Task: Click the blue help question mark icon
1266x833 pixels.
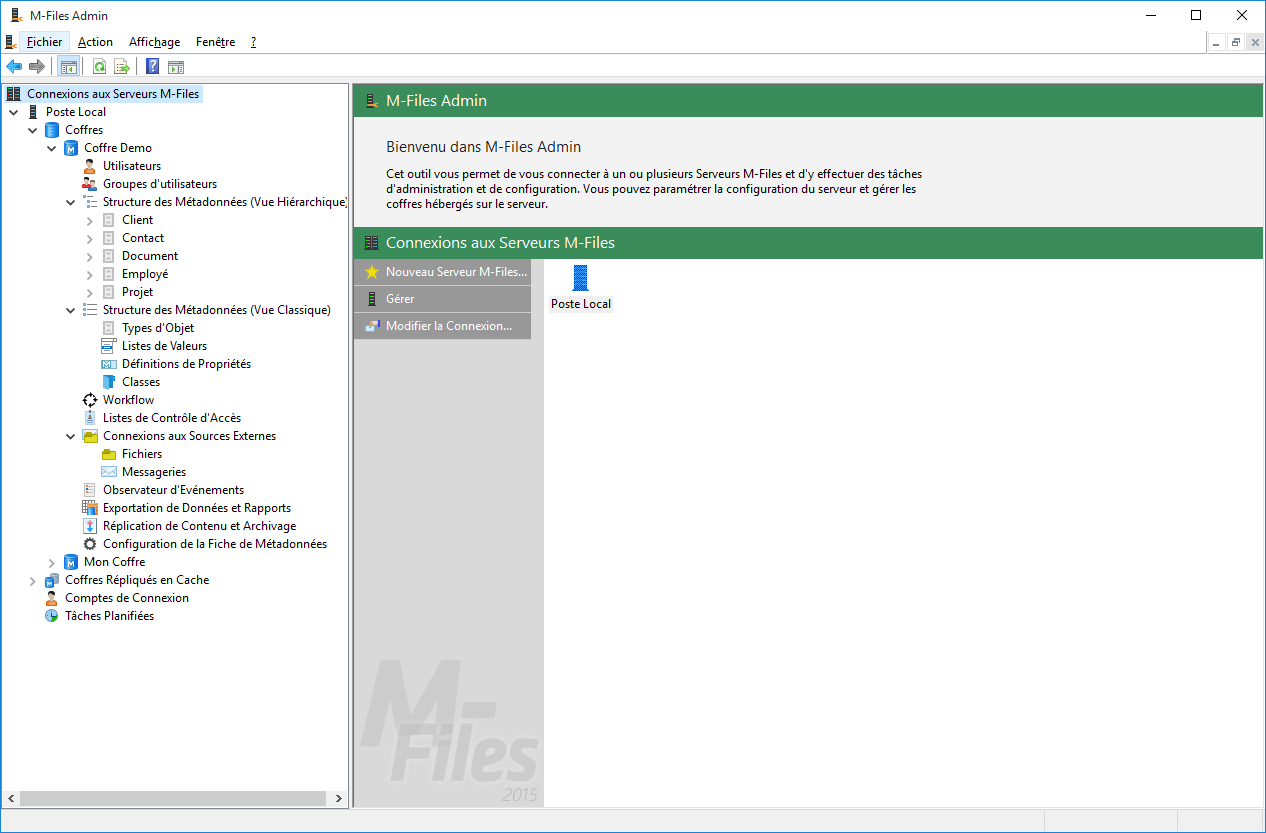Action: coord(153,67)
